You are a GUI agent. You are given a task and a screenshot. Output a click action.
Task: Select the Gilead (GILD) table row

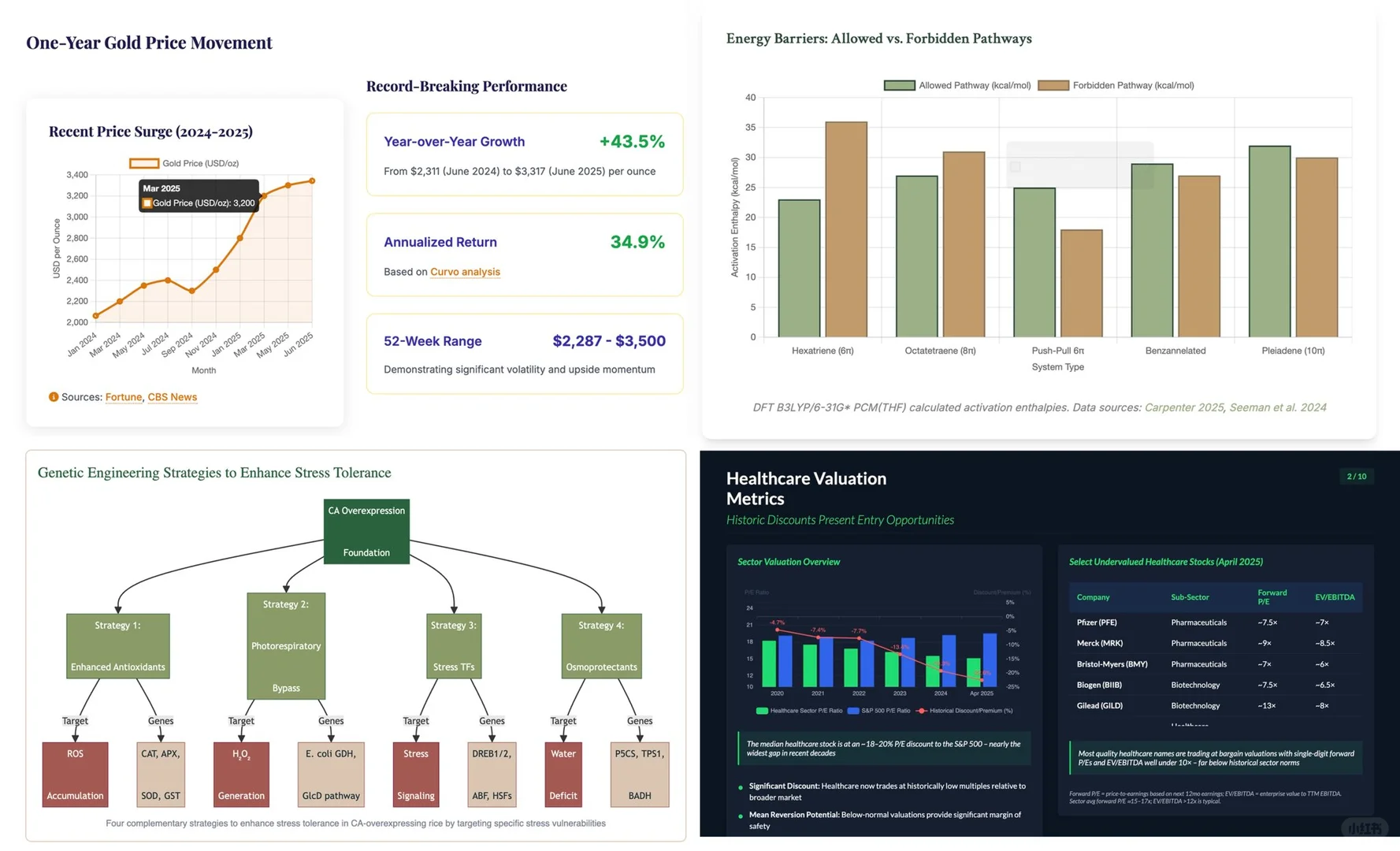click(x=1216, y=706)
